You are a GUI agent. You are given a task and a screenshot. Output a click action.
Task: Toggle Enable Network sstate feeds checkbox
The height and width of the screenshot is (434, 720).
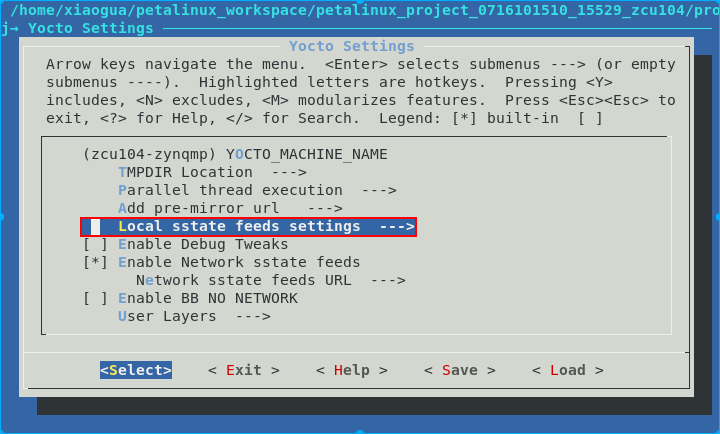[96, 262]
